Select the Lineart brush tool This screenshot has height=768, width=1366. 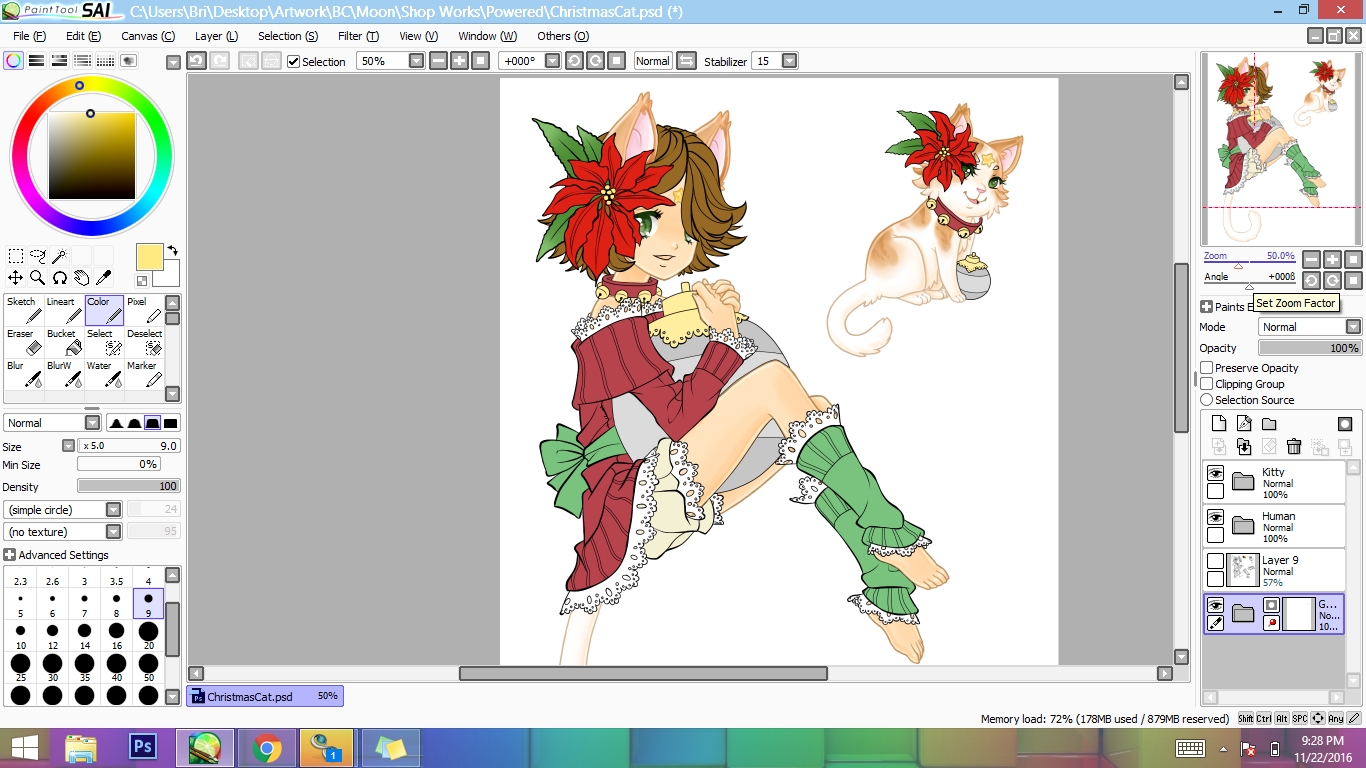[x=64, y=311]
